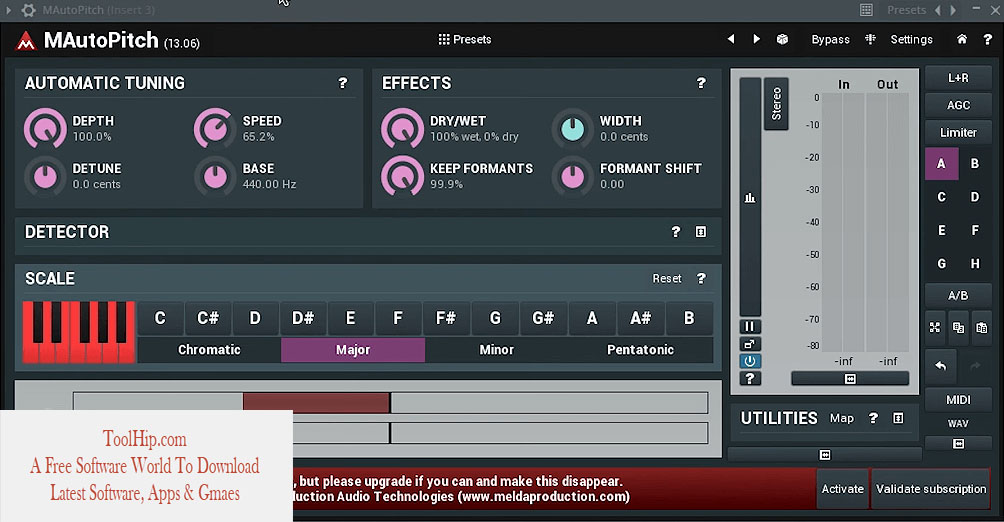Viewport: 1004px width, 522px height.
Task: Show help for the Effects panel
Action: point(701,83)
